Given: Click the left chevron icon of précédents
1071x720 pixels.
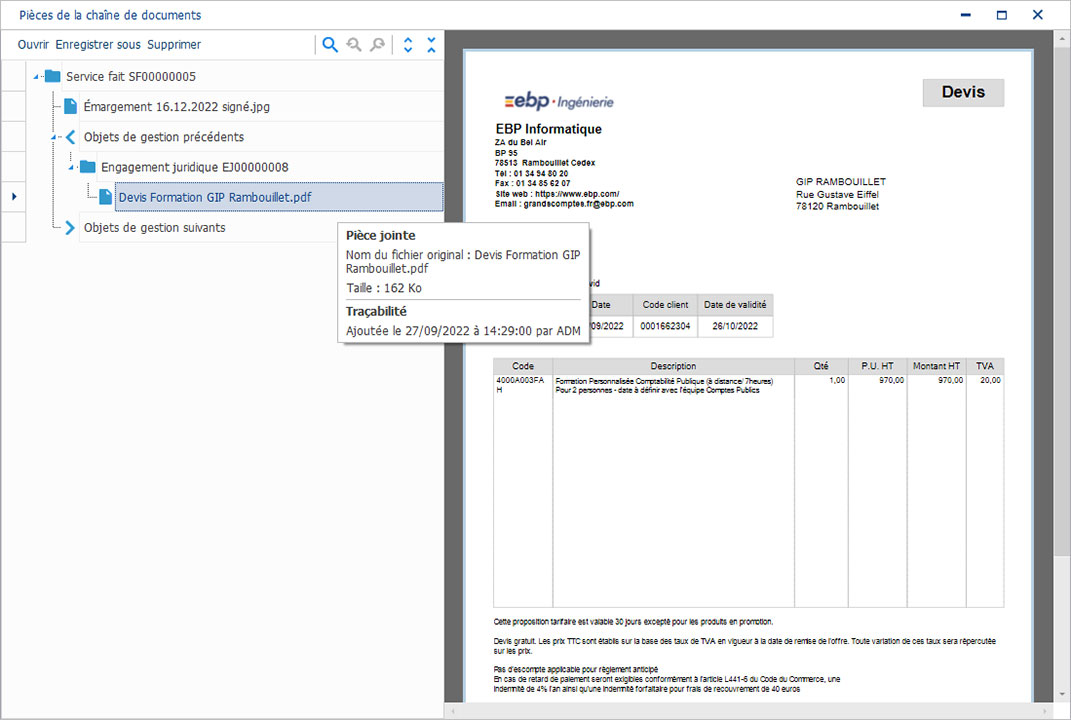Looking at the screenshot, I should coord(70,137).
